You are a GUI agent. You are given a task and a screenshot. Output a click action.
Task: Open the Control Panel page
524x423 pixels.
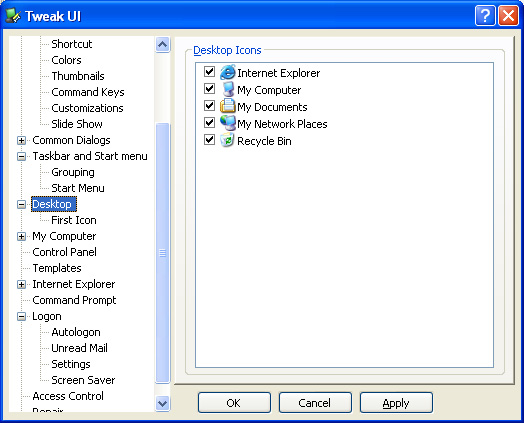coord(64,252)
